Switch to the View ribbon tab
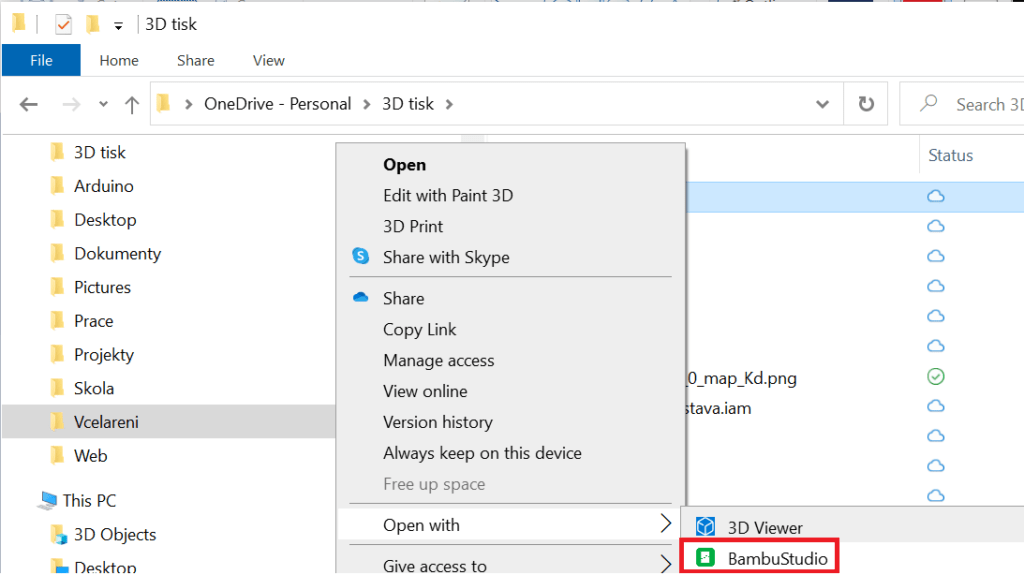Viewport: 1024px width, 575px height. pos(268,61)
